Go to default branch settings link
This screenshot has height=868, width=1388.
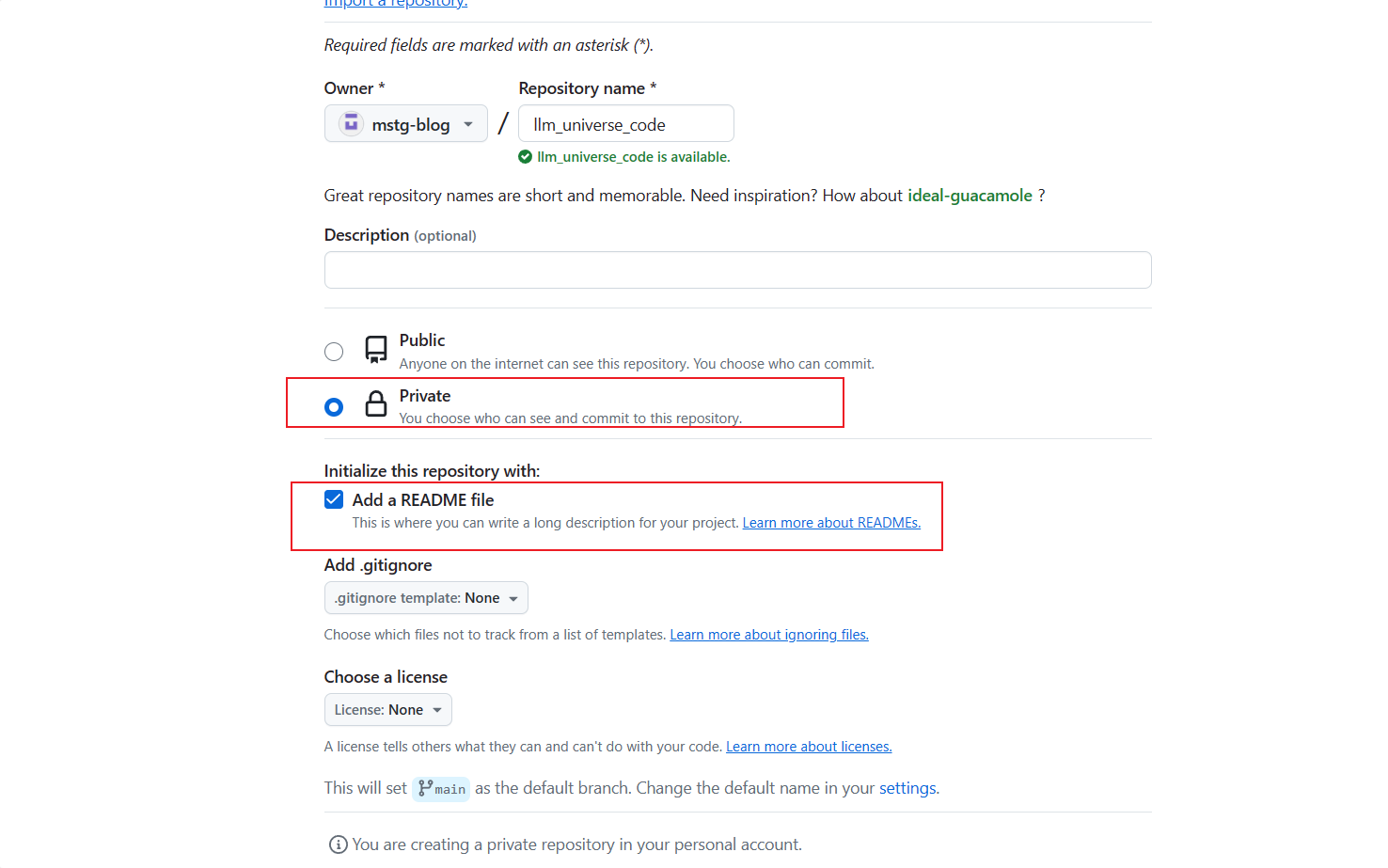pos(907,788)
